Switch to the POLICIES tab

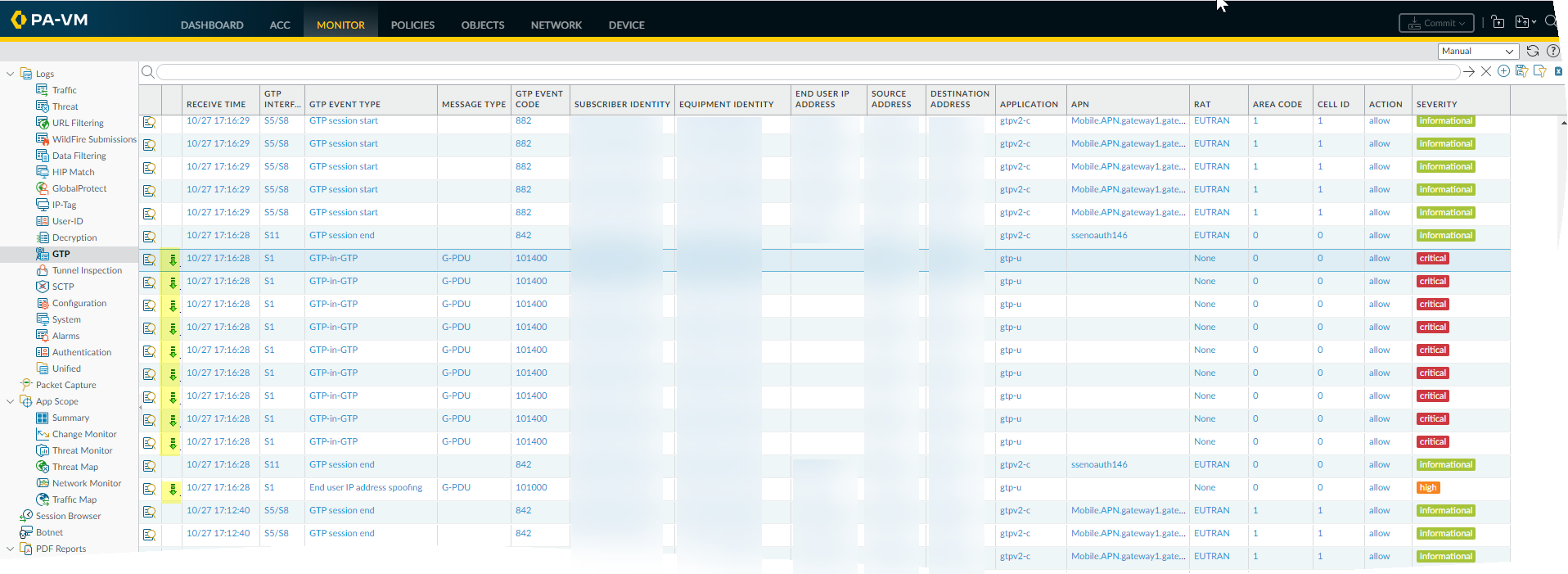click(x=412, y=25)
